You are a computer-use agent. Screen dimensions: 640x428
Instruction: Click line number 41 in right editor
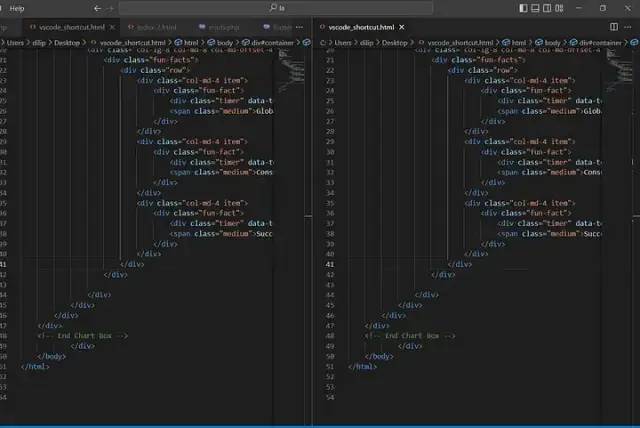point(330,264)
